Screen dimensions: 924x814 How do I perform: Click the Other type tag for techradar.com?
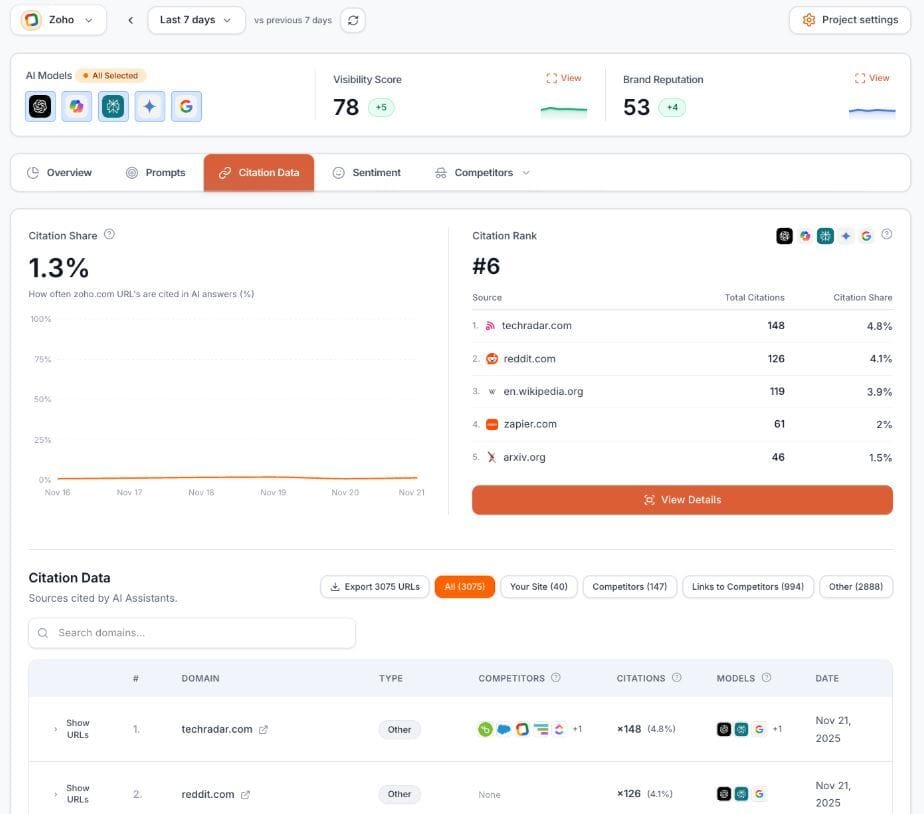point(400,730)
